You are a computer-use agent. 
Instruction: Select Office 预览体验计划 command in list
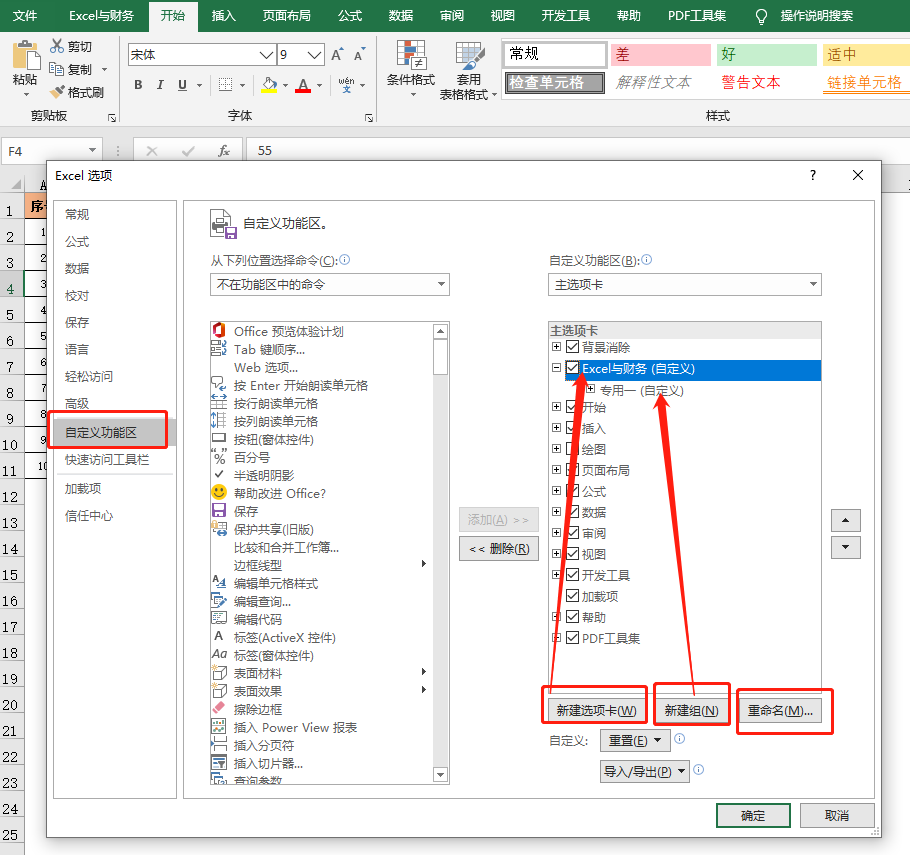[x=322, y=331]
